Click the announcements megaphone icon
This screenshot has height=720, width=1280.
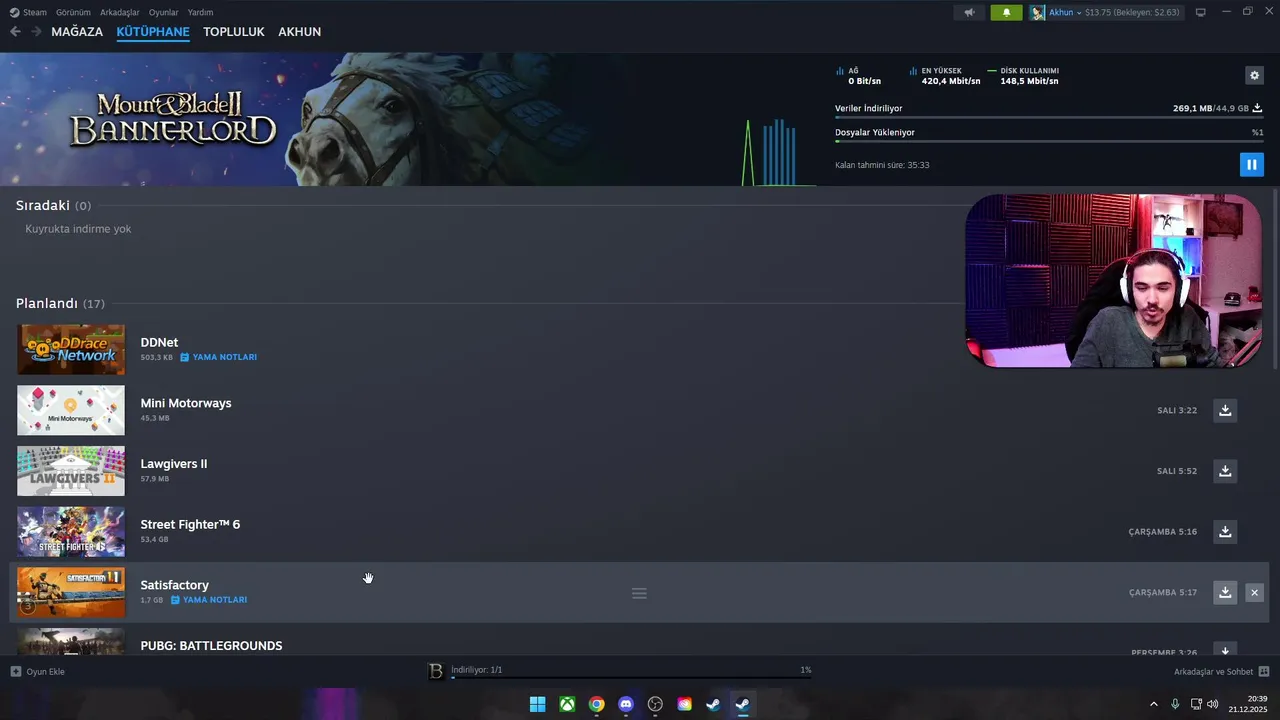pyautogui.click(x=968, y=12)
